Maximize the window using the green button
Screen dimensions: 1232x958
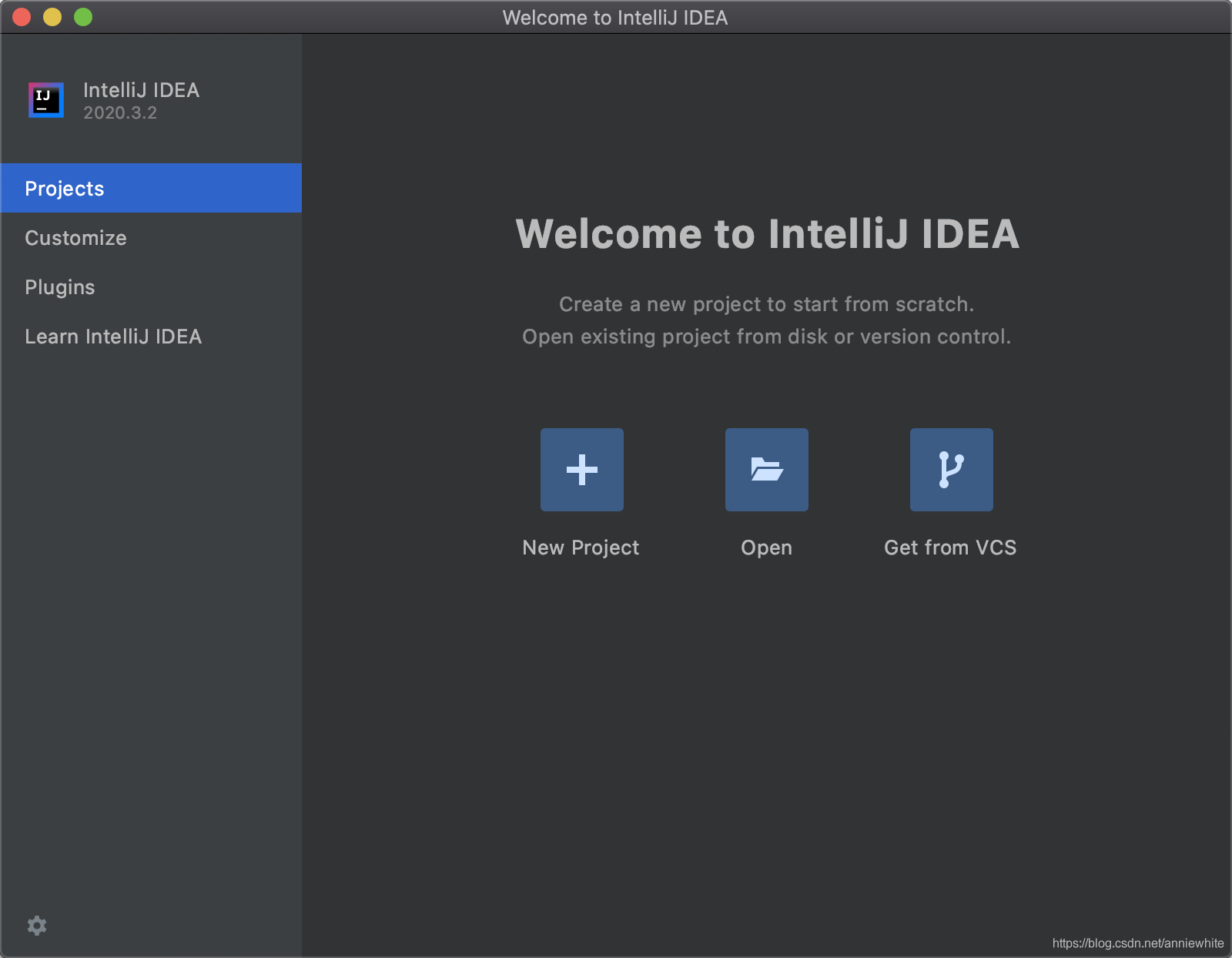coord(83,17)
